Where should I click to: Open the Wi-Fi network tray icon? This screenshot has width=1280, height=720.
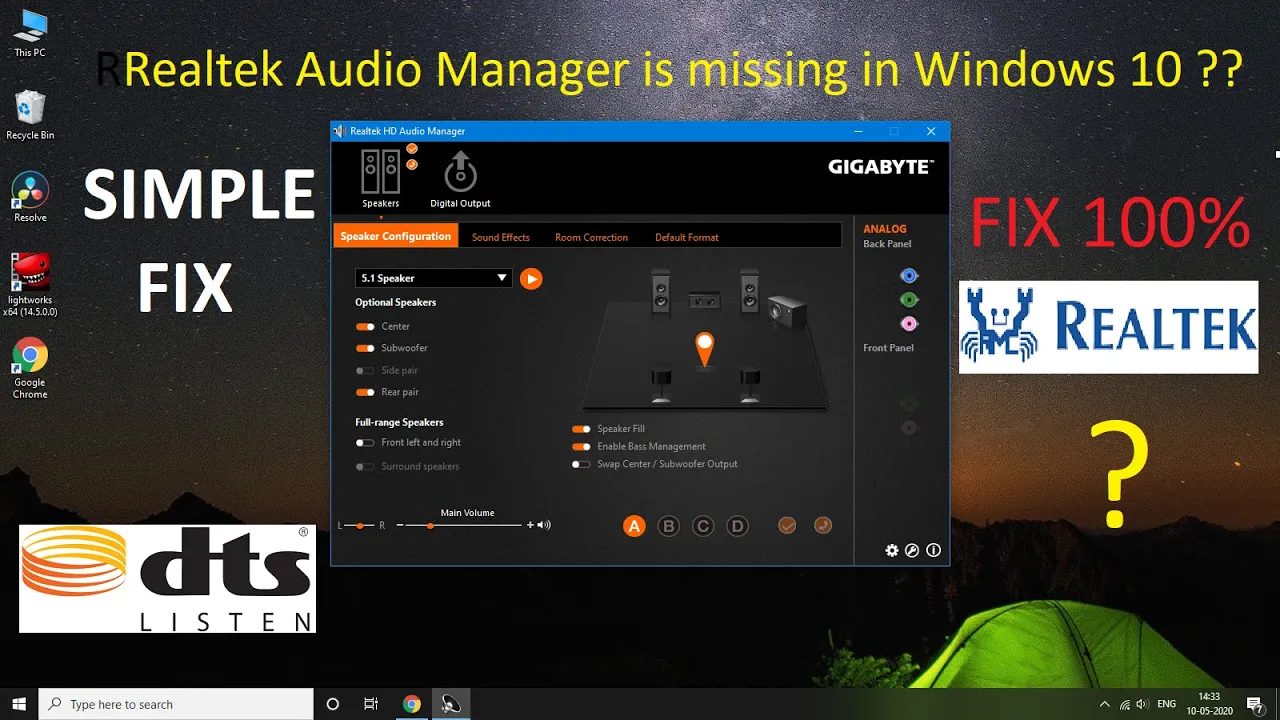tap(1125, 704)
